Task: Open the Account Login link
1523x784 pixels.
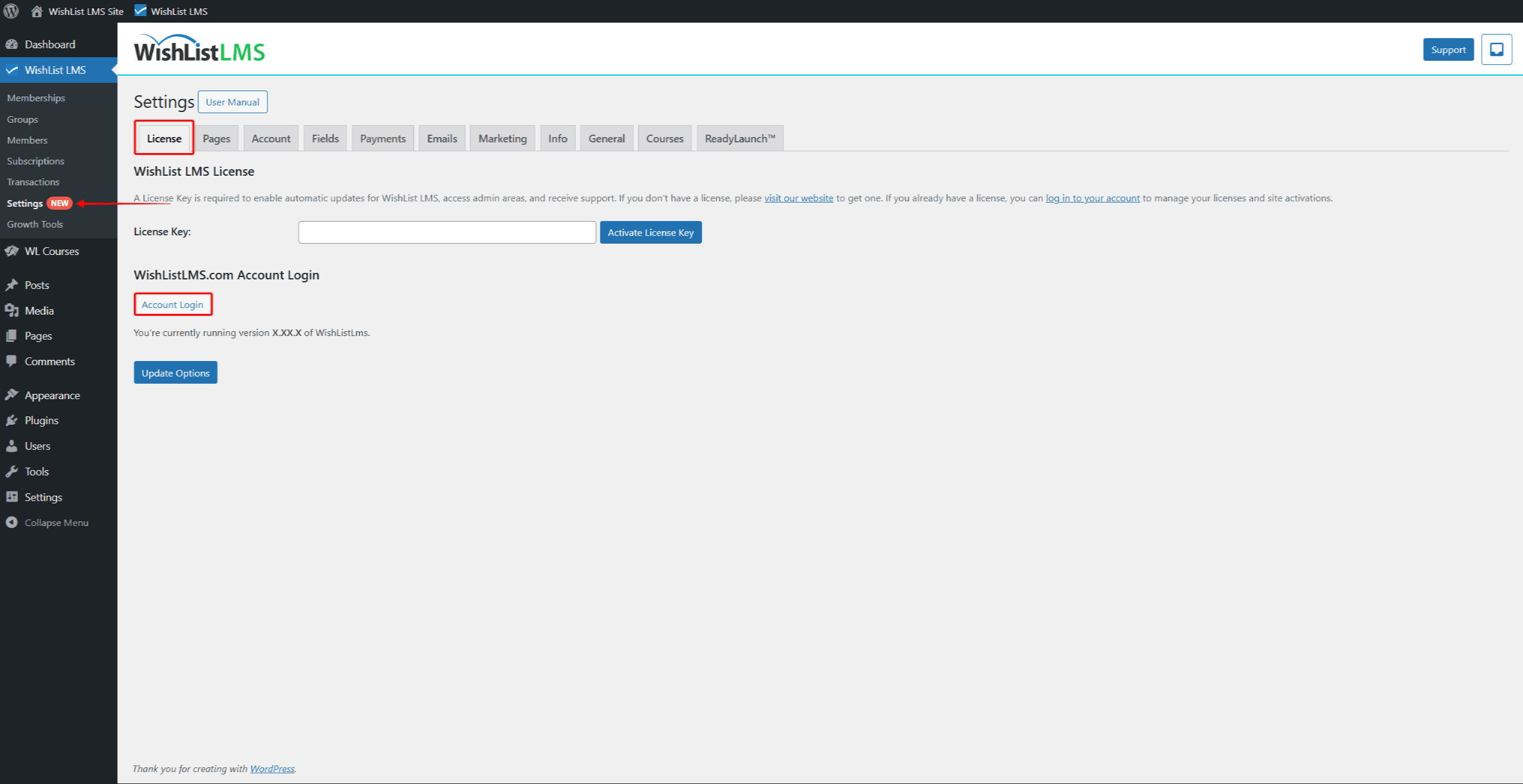Action: click(173, 304)
